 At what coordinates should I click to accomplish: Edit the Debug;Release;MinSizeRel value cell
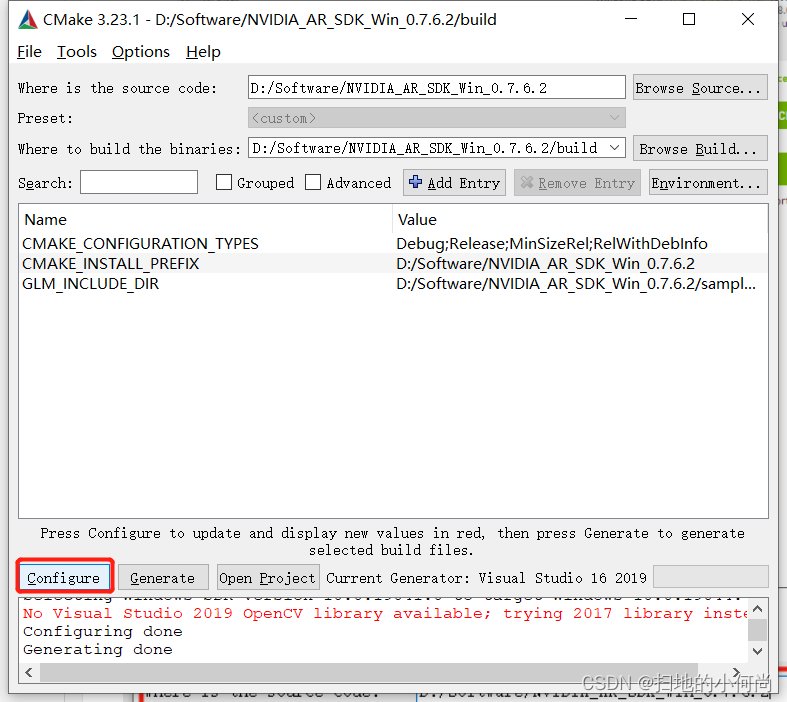click(x=552, y=244)
